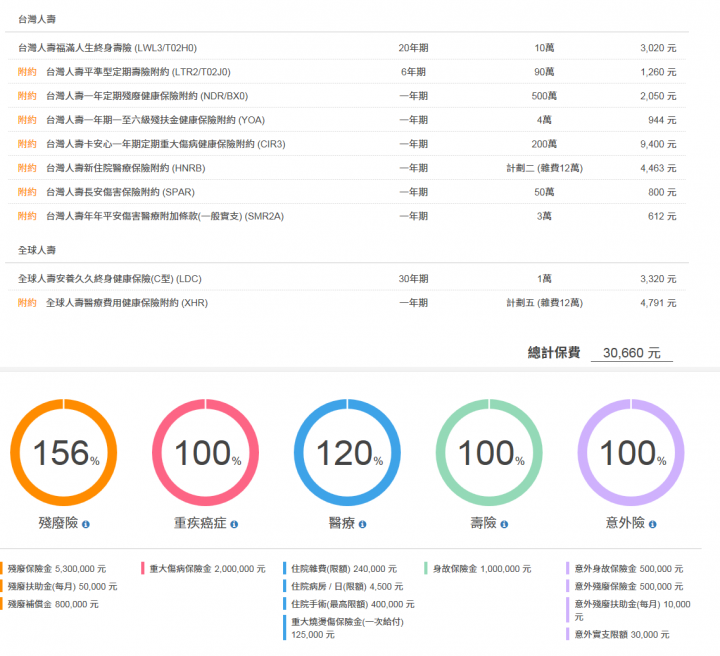Click the 台灣人壽 section heading
The height and width of the screenshot is (656, 720).
[x=37, y=19]
